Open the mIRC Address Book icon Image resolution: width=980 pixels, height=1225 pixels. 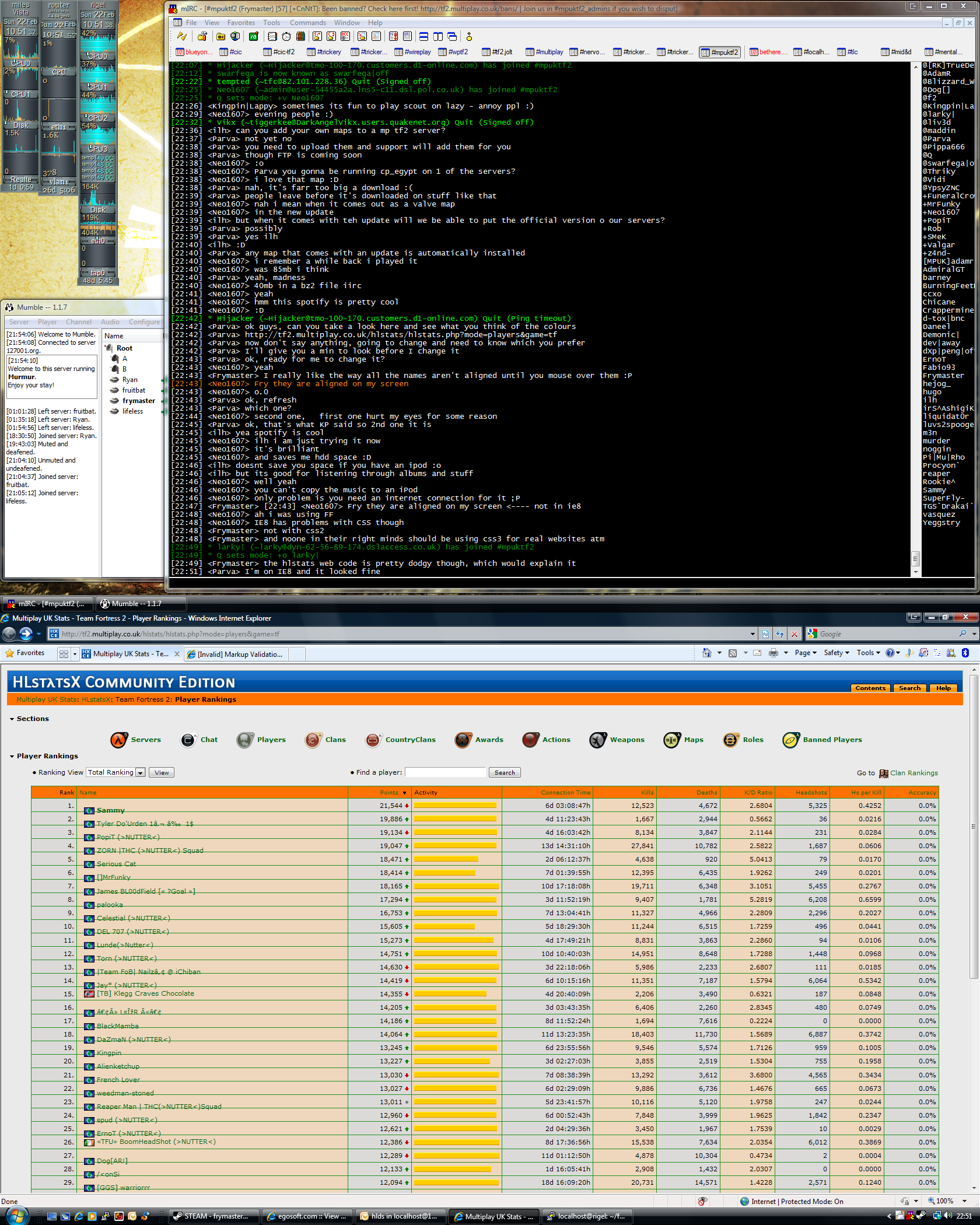pos(272,36)
